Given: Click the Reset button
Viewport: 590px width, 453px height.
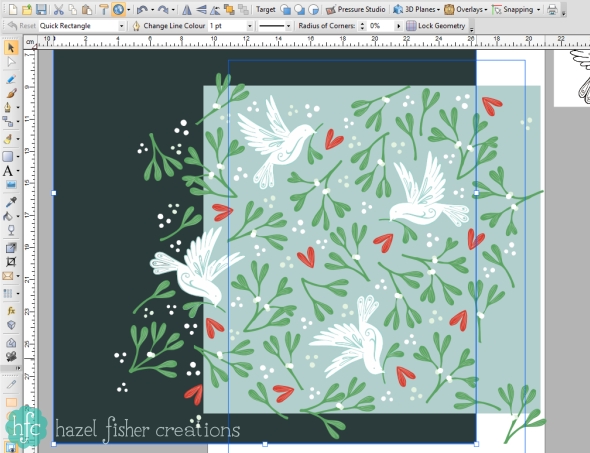Looking at the screenshot, I should click(x=22, y=26).
